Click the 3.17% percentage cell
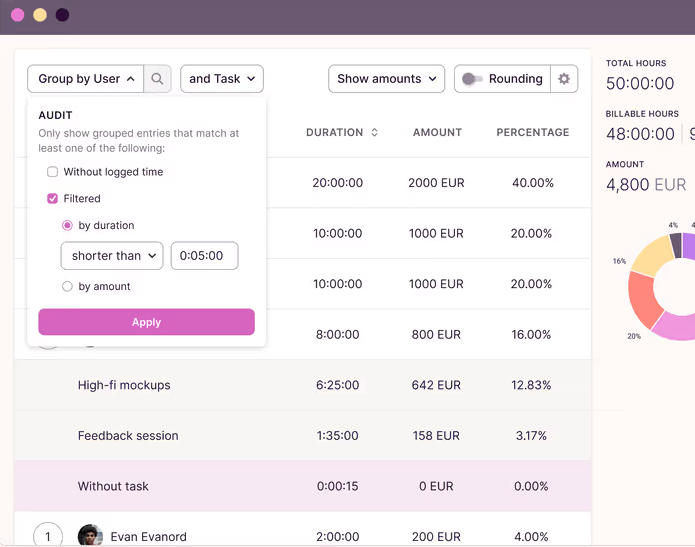Screen dimensions: 695x547 pyautogui.click(x=531, y=435)
